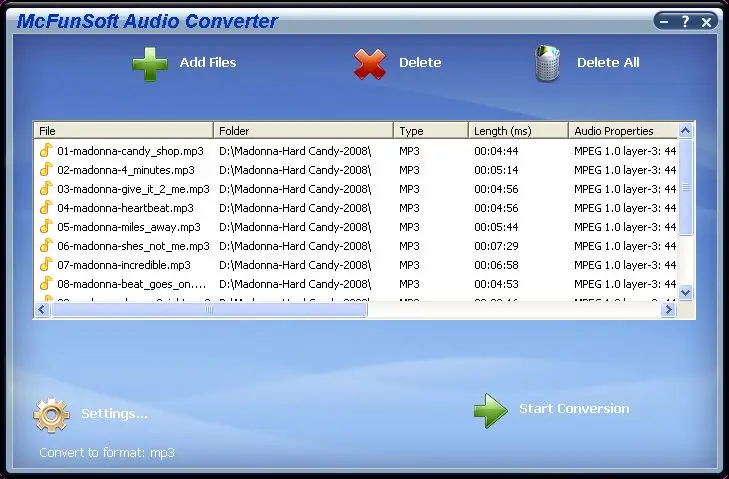
Task: Click the music note icon for 08-madonna-beat_goes_on
Action: 46,284
